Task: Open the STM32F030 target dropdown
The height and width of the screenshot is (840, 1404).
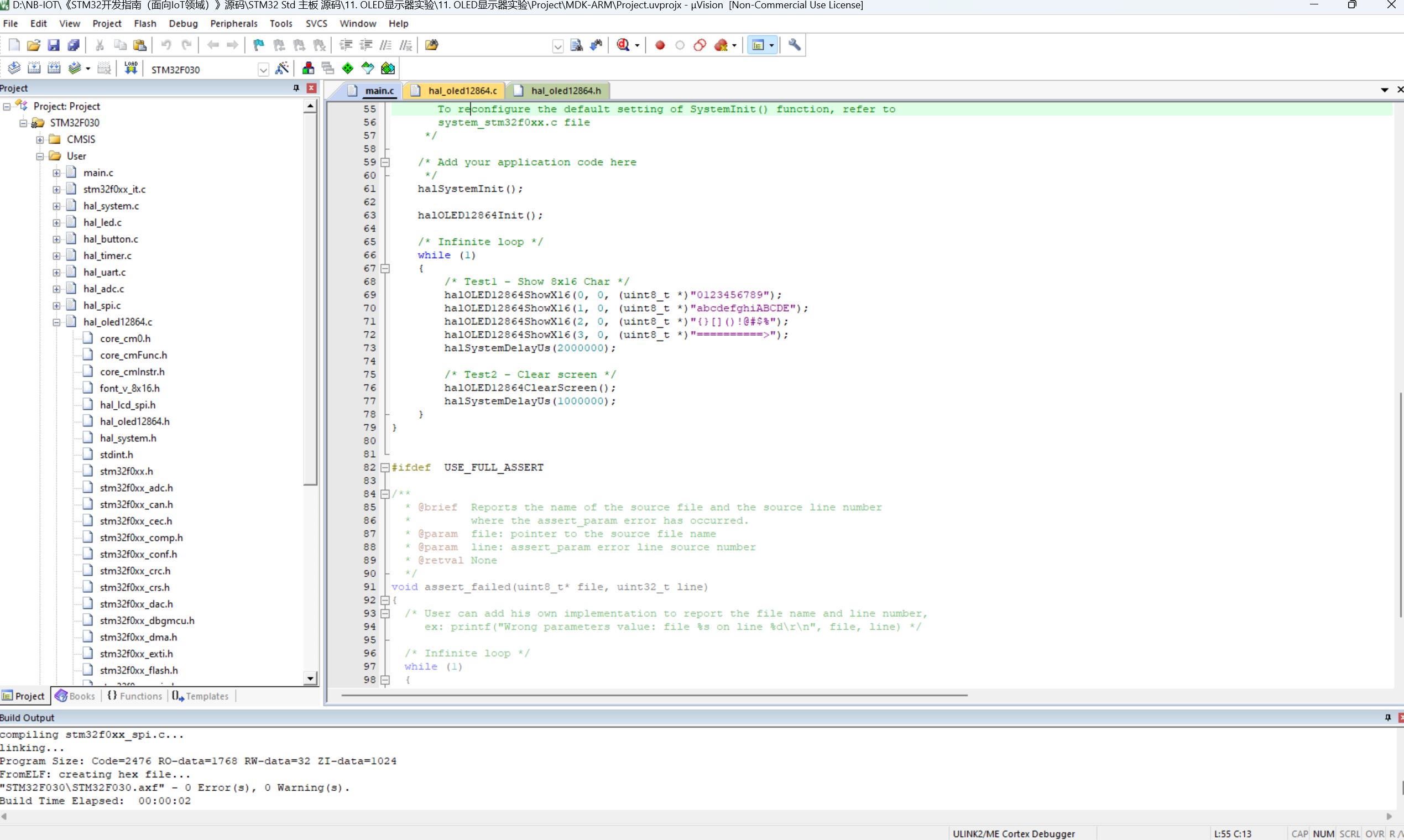Action: pyautogui.click(x=263, y=70)
